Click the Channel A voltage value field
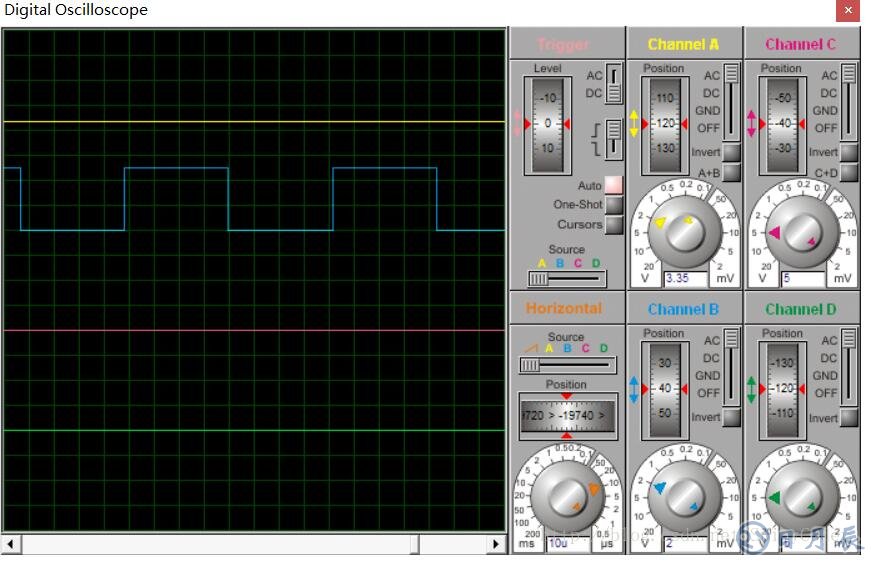 pyautogui.click(x=686, y=278)
